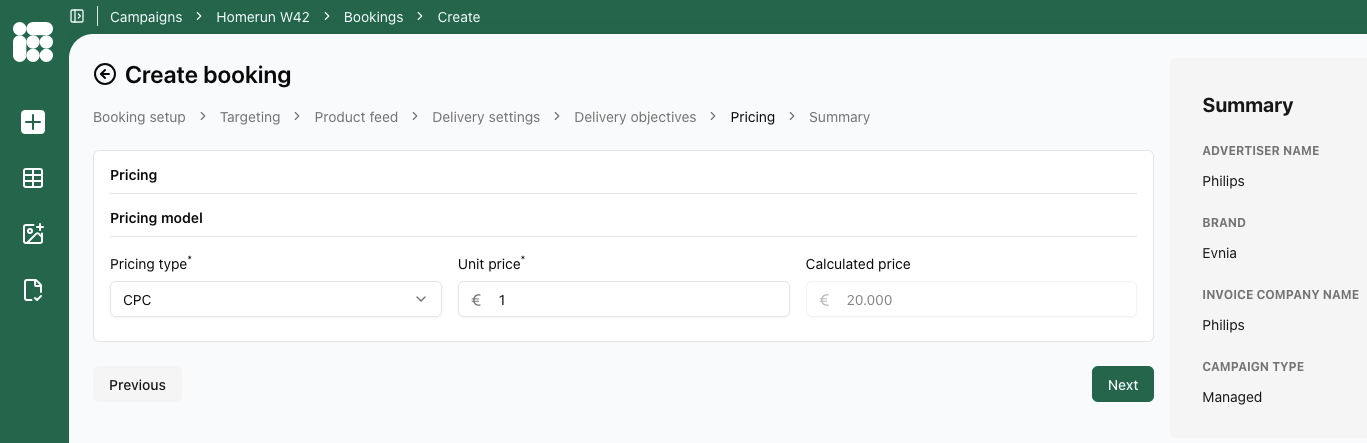1367x443 pixels.
Task: Go back using the arrow beside Create booking
Action: point(105,74)
